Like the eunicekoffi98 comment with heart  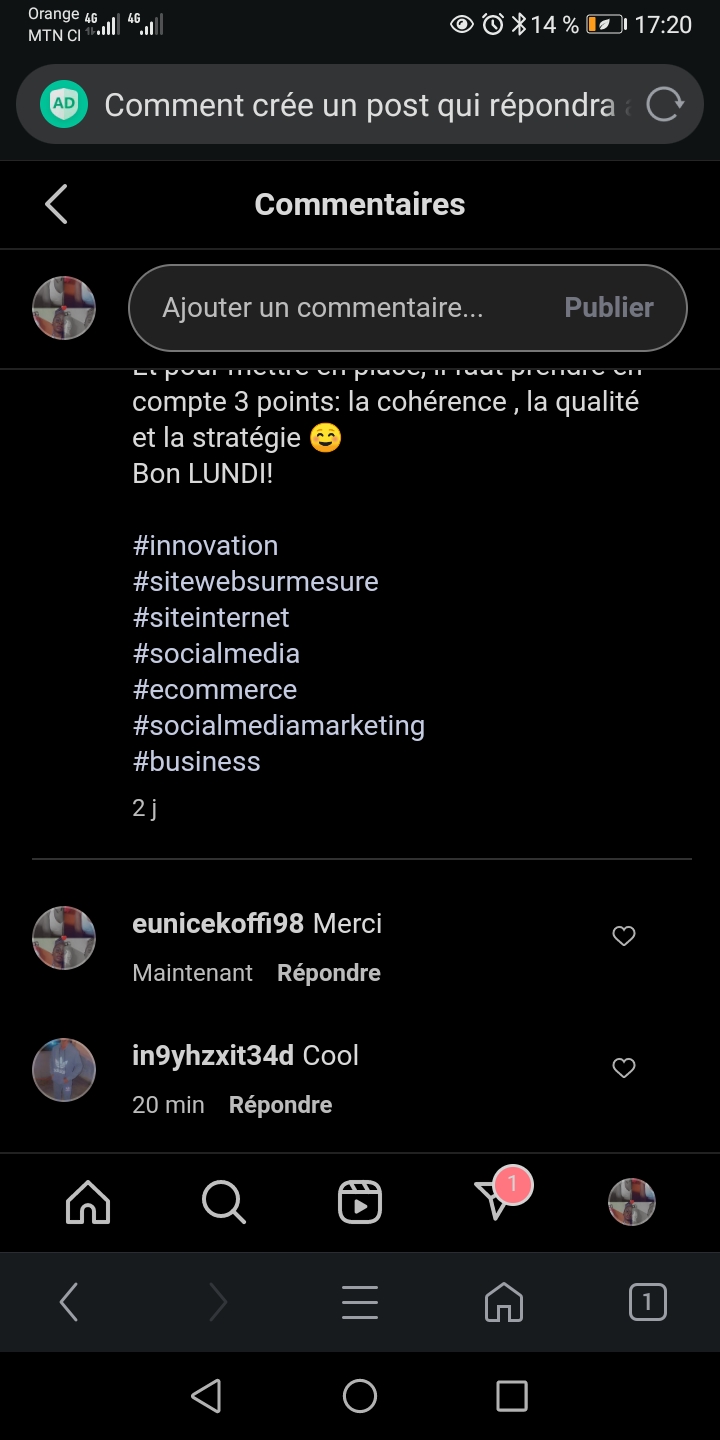click(x=624, y=936)
